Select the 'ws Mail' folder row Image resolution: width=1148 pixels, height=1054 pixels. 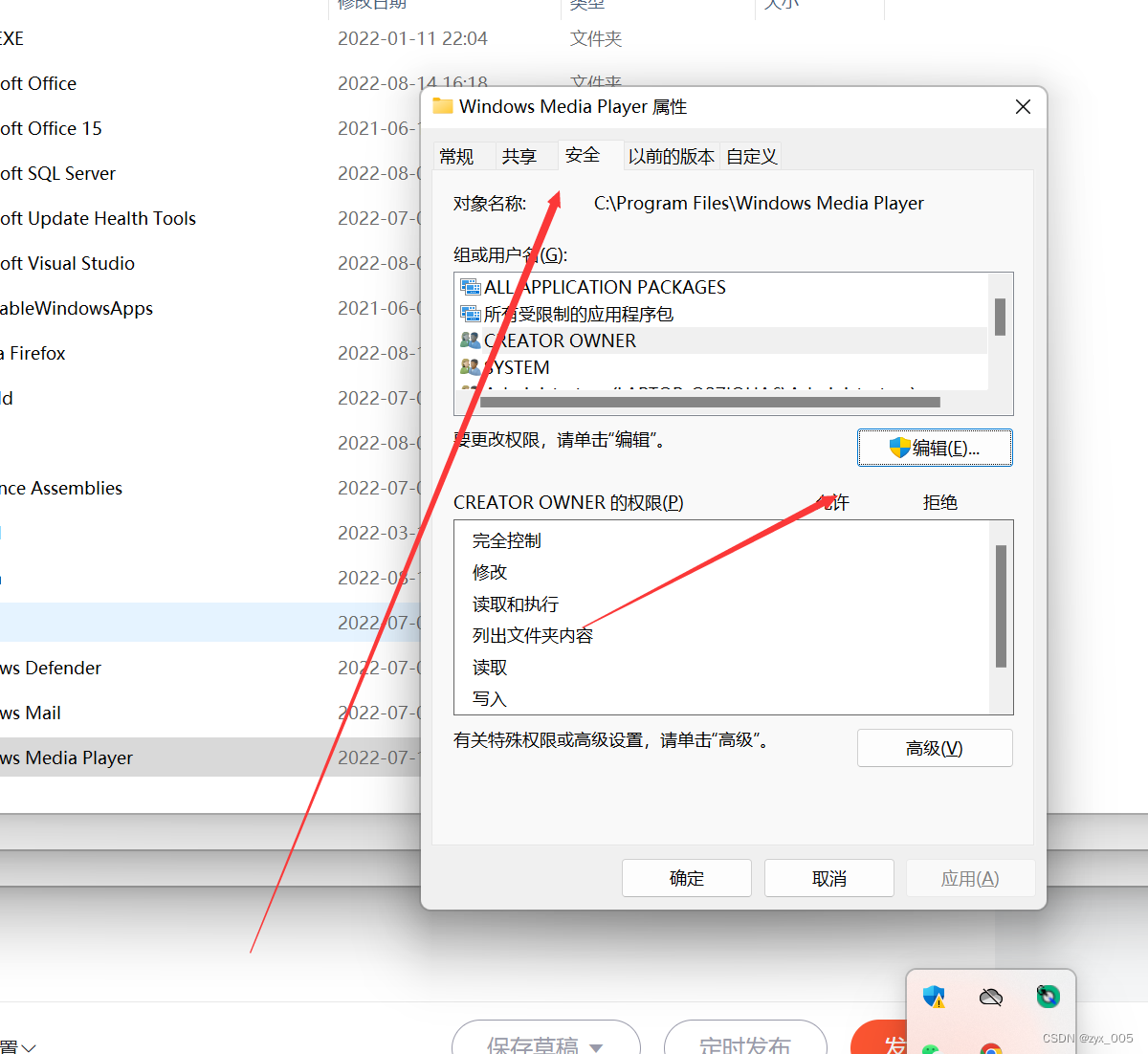click(210, 713)
